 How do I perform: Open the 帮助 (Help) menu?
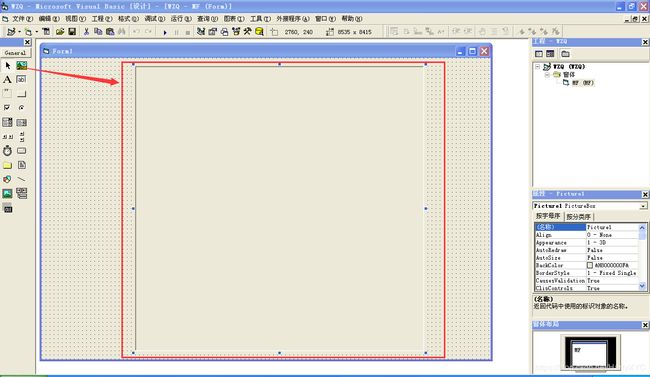(x=352, y=19)
